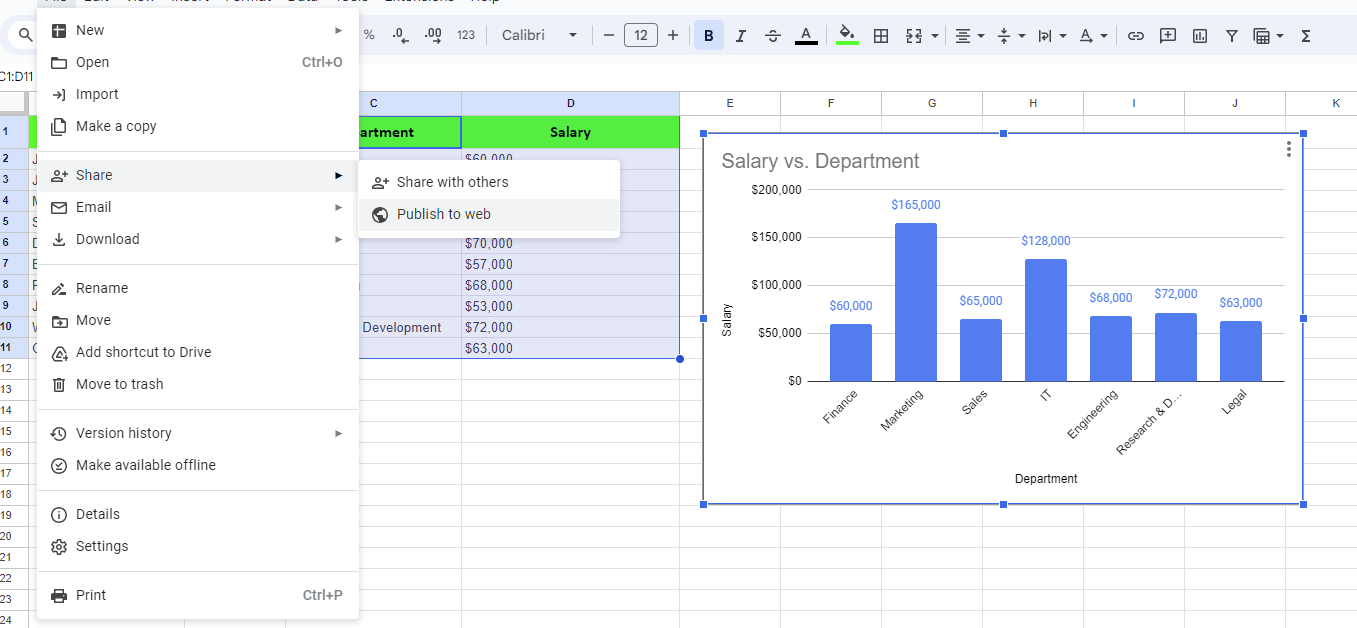Select column G header
Viewport: 1357px width, 628px height.
click(x=932, y=103)
